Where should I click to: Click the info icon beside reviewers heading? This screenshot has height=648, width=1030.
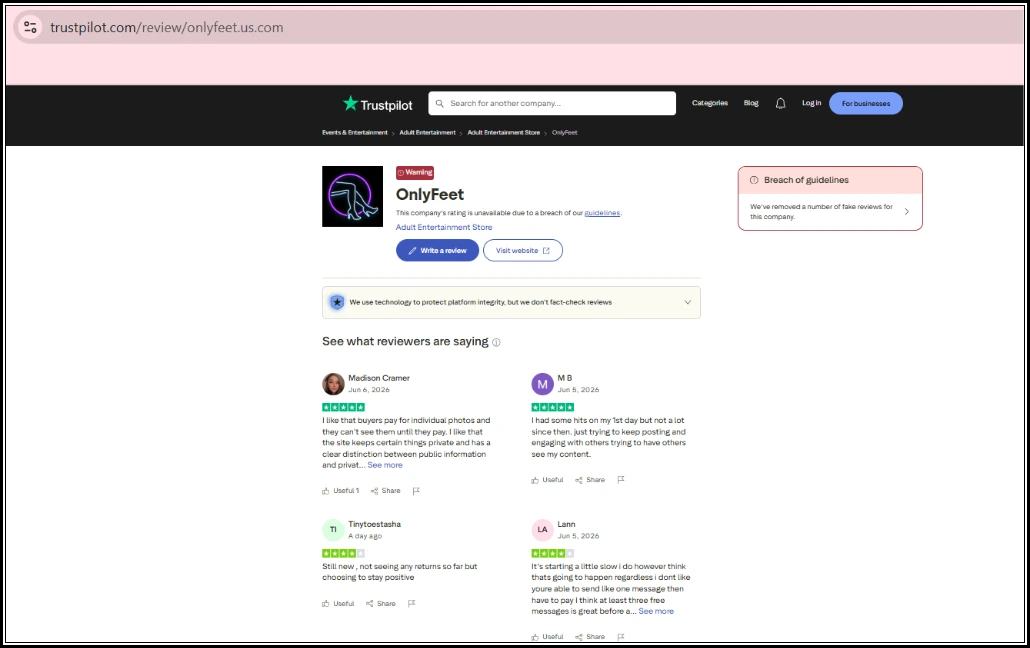(496, 342)
